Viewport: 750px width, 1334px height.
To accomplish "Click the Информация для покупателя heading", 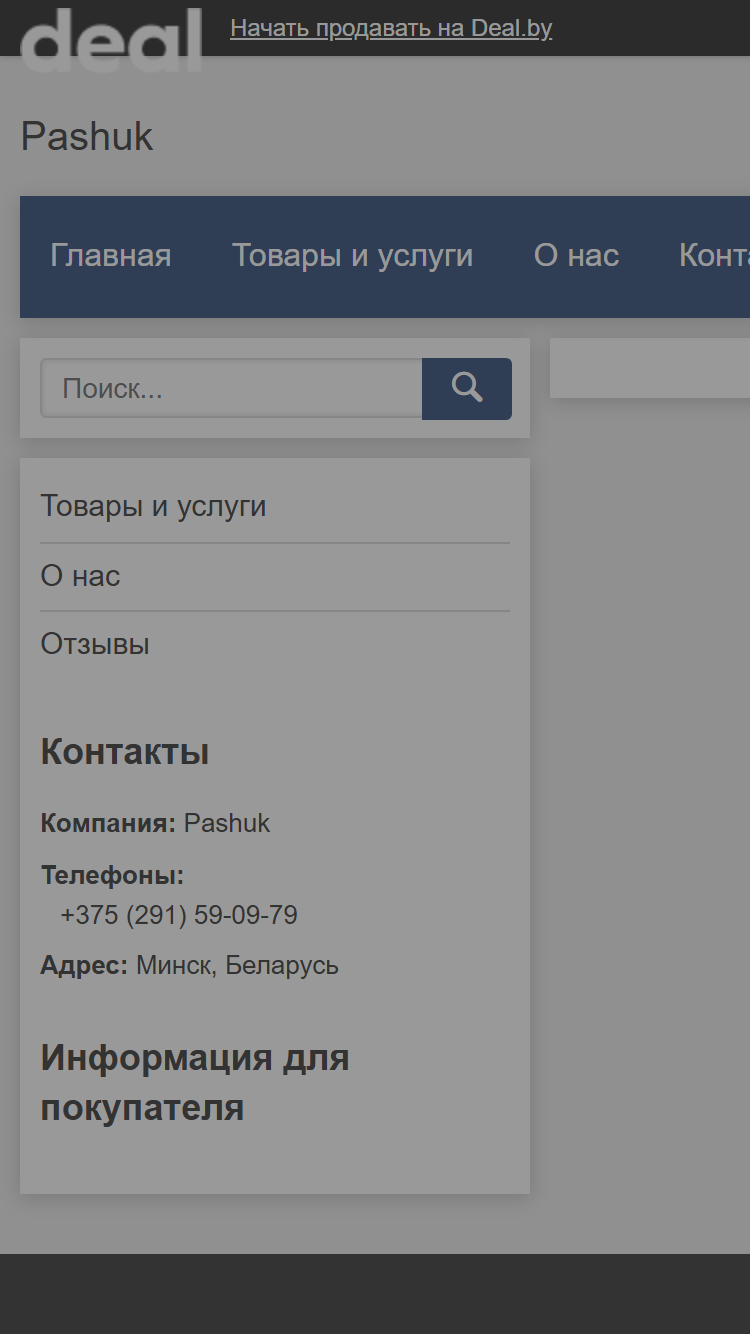I will tap(195, 1083).
